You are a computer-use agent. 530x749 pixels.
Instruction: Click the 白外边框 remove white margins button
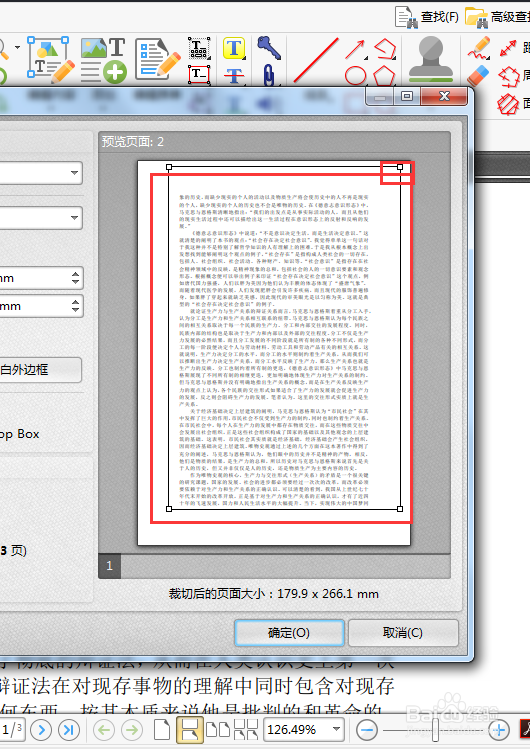(40, 369)
